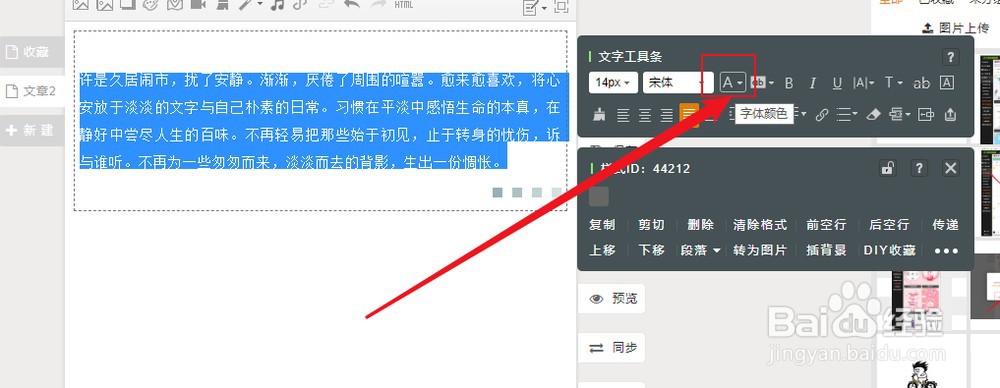Open the 收藏 sidebar tab

pyautogui.click(x=32, y=52)
